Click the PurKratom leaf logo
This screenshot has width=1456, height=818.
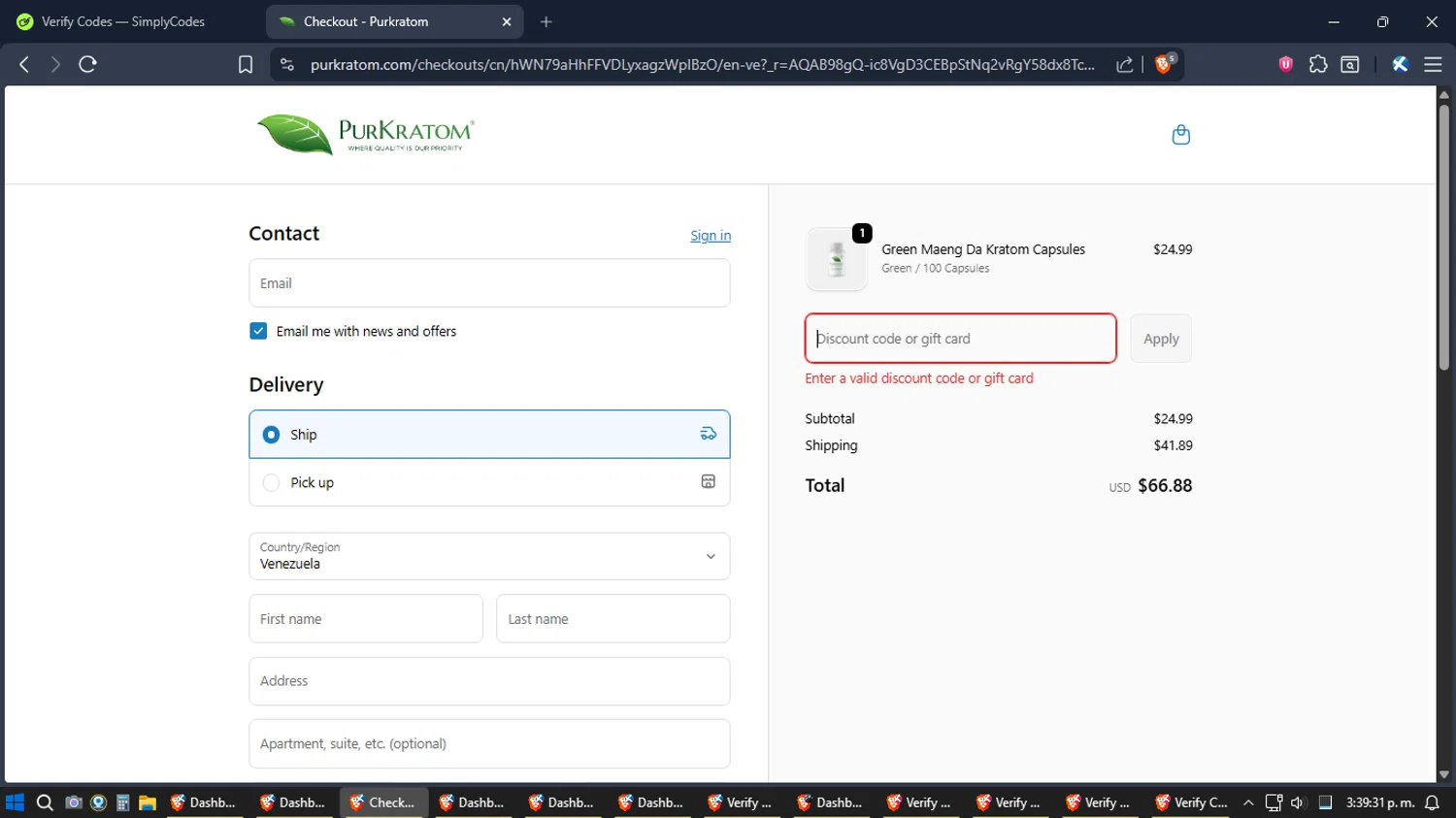tap(366, 134)
